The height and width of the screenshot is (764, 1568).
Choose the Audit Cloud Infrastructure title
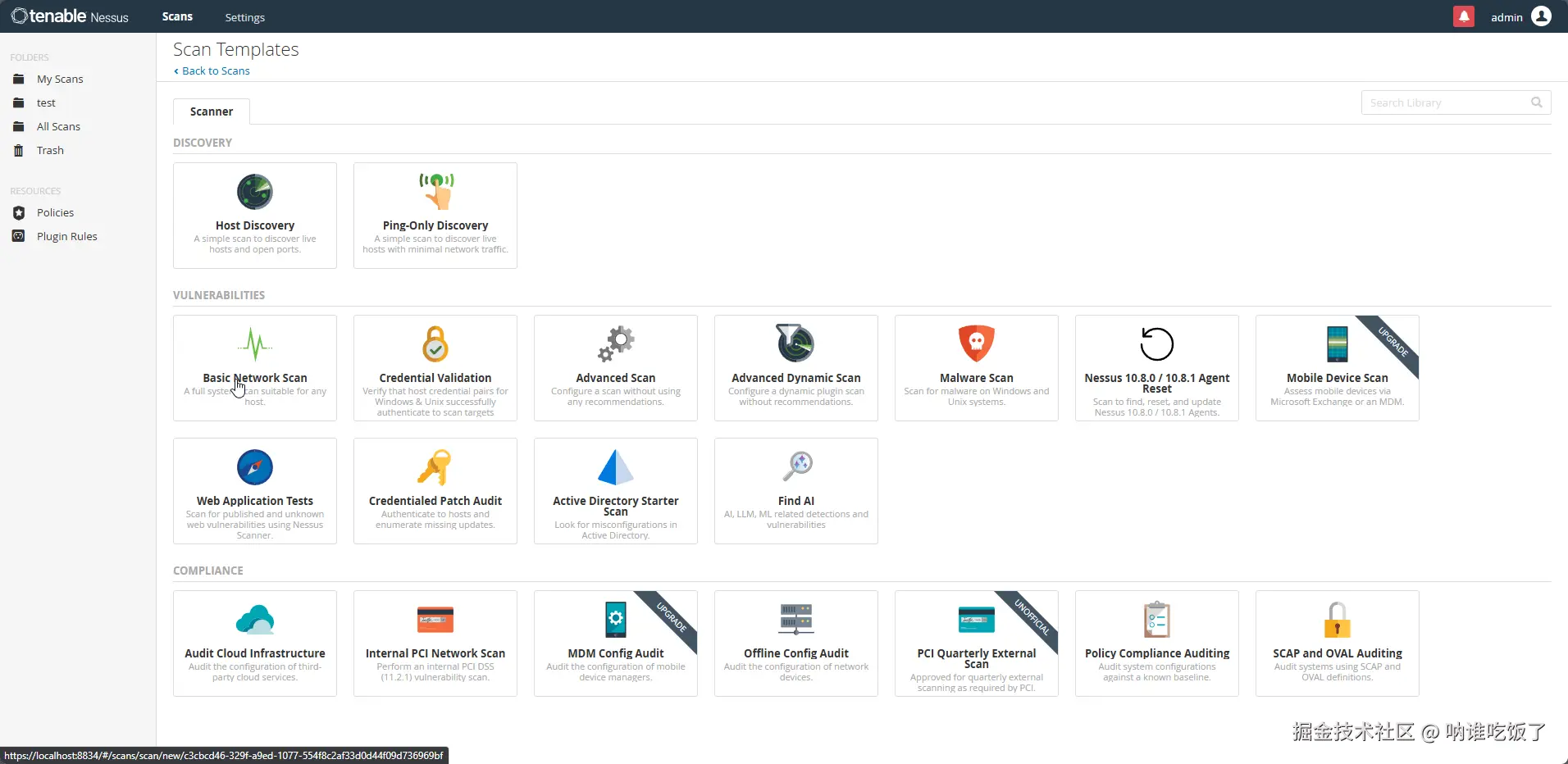tap(255, 653)
